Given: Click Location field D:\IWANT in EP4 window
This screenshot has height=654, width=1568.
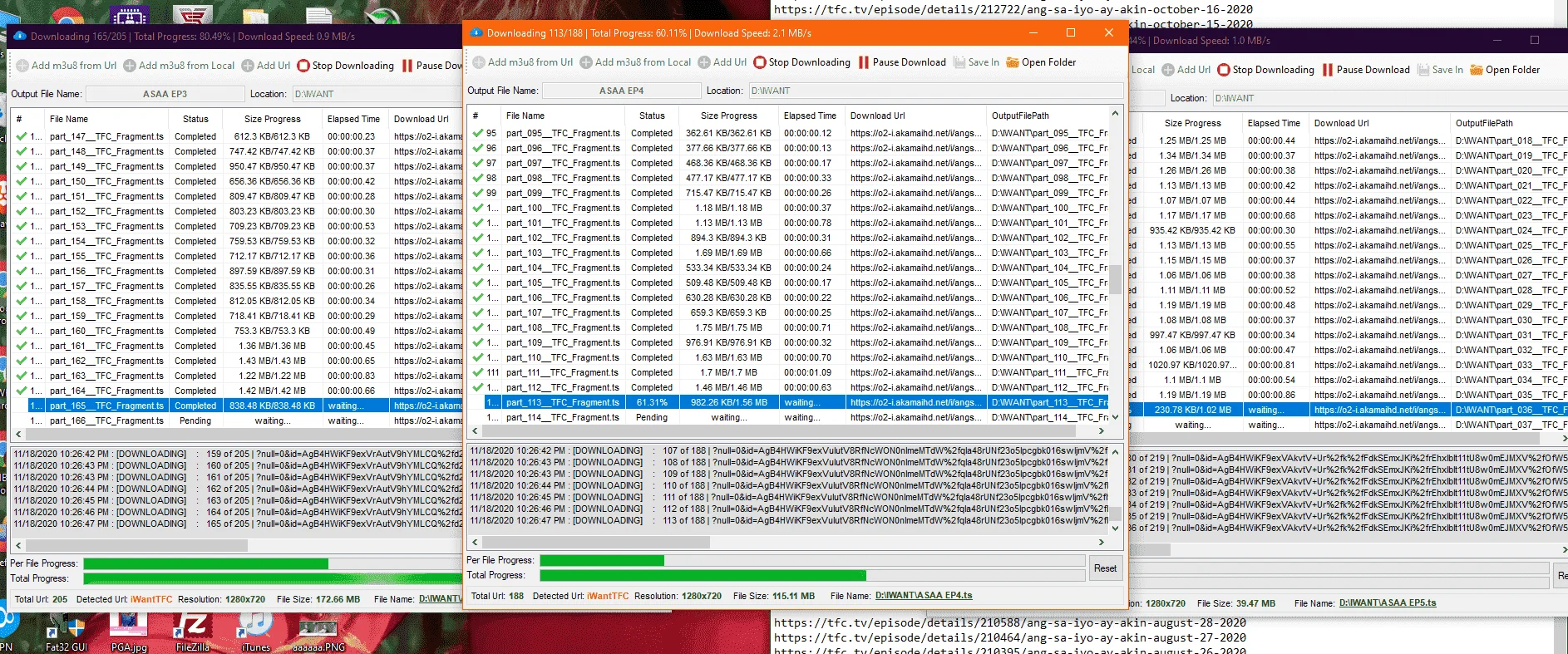Looking at the screenshot, I should [x=935, y=91].
